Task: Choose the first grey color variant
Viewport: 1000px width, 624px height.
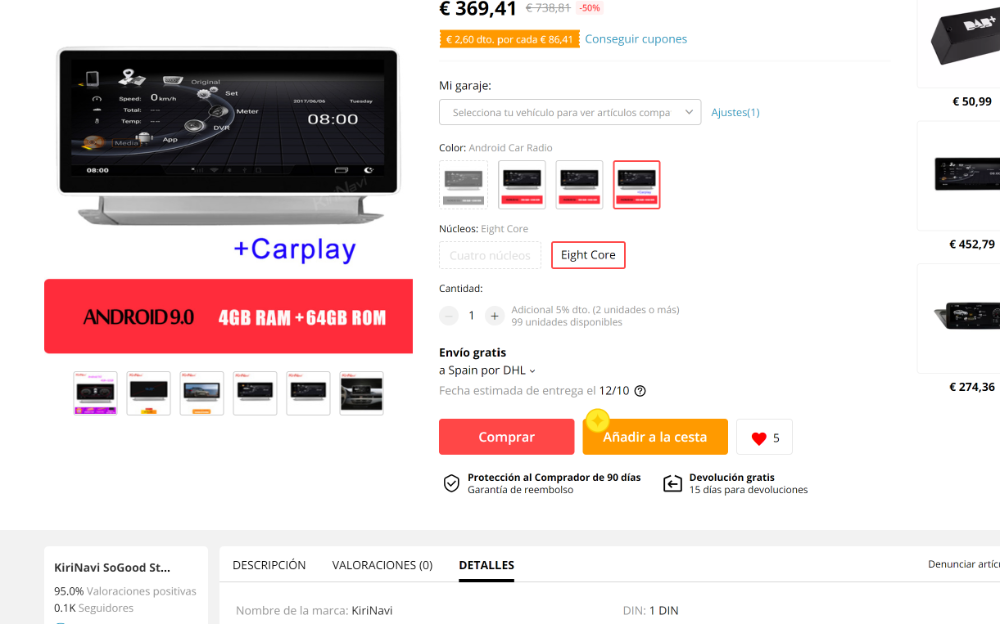Action: (464, 184)
